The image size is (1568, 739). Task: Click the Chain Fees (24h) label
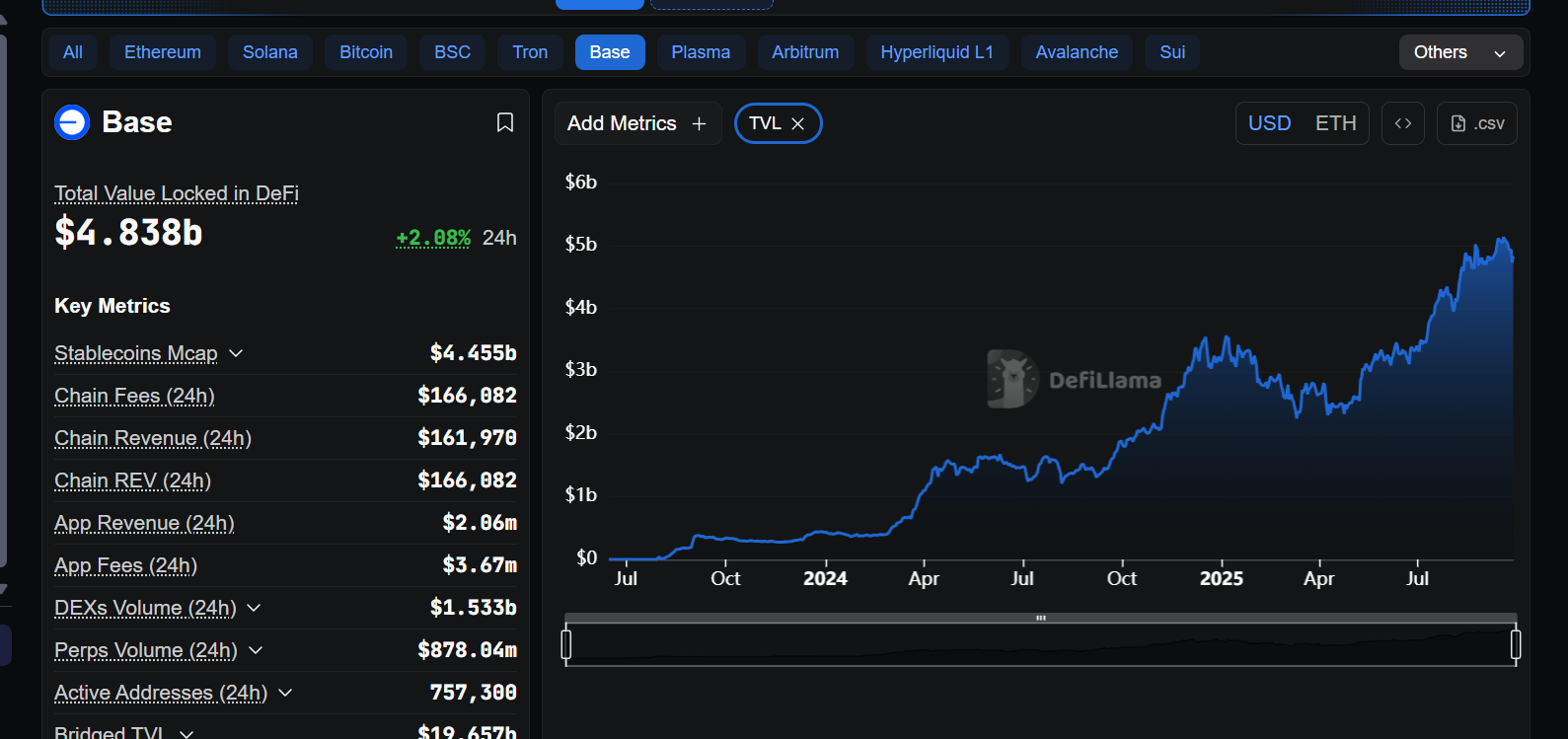click(x=134, y=396)
